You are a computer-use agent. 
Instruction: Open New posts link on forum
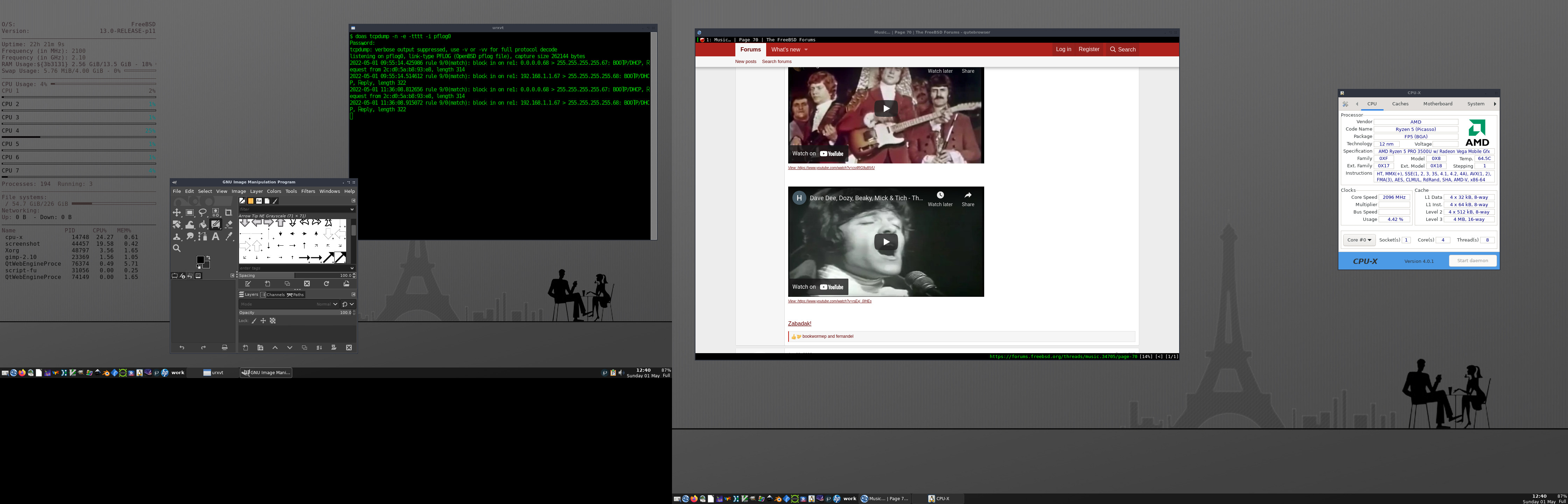coord(745,62)
